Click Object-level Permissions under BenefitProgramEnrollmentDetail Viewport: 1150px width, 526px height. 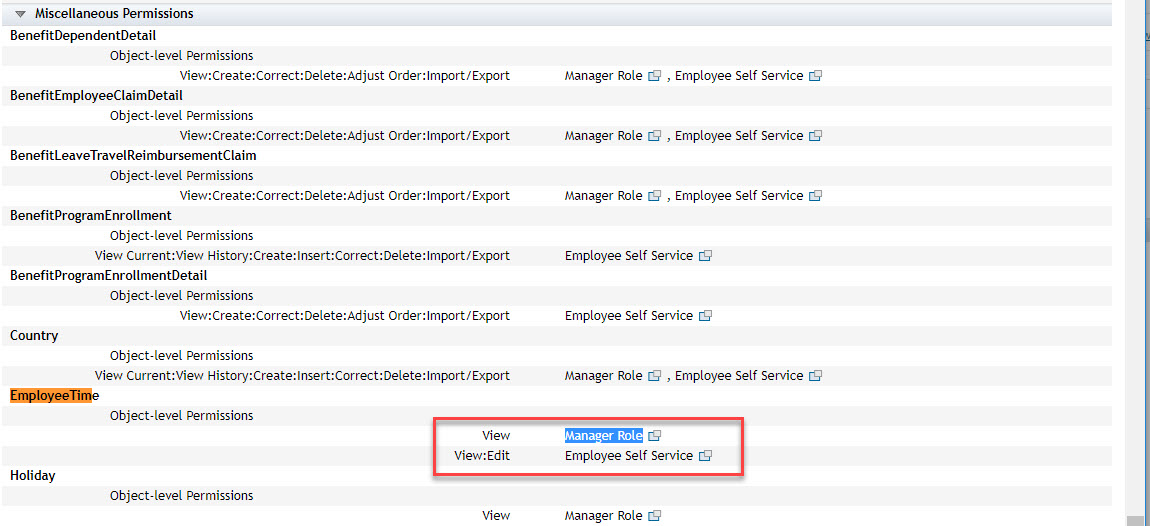tap(181, 296)
